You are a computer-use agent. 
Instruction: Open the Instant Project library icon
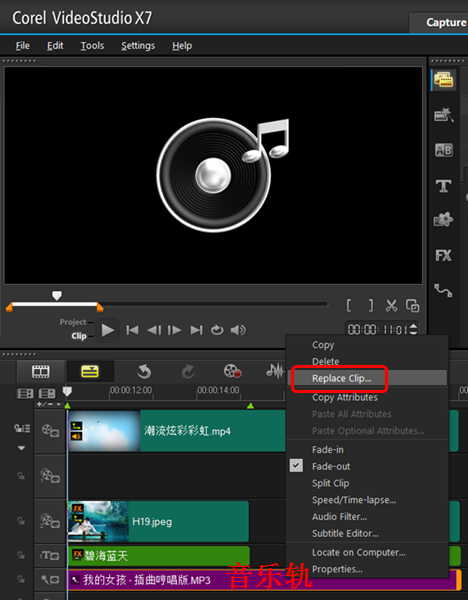pos(444,115)
